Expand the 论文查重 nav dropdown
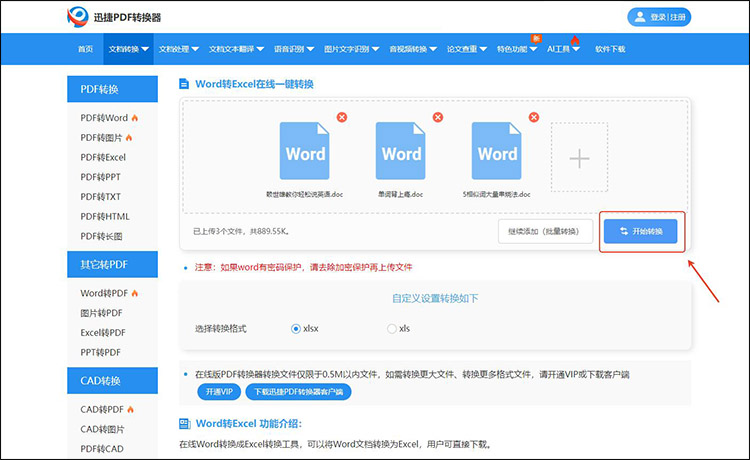The image size is (750, 460). click(467, 49)
